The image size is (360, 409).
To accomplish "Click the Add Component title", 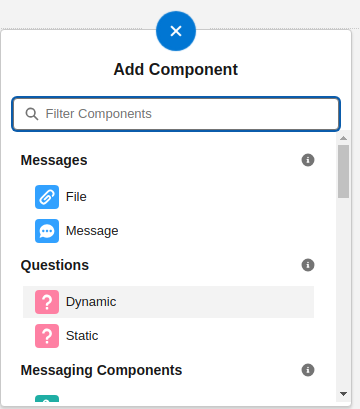I will click(x=176, y=70).
